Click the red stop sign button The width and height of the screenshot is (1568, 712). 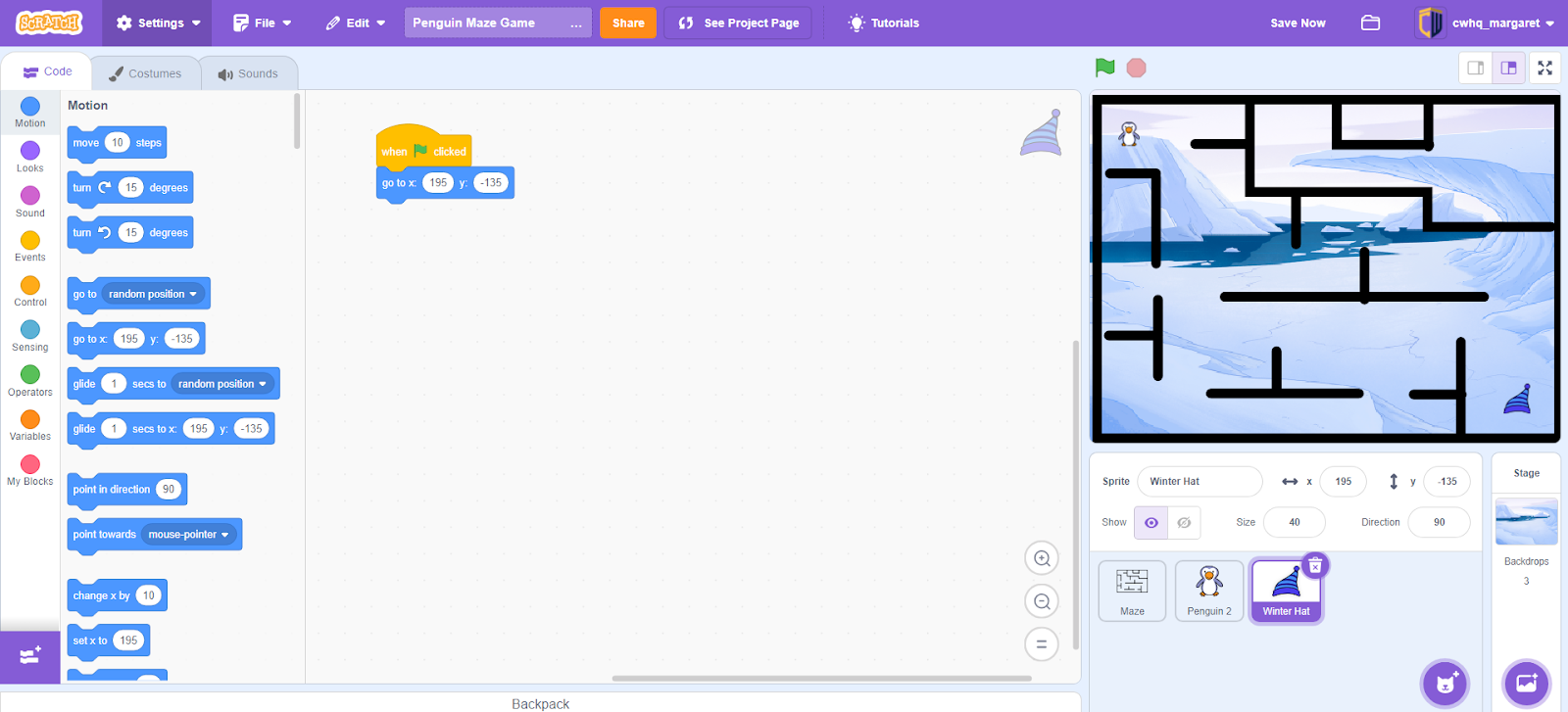(x=1137, y=68)
